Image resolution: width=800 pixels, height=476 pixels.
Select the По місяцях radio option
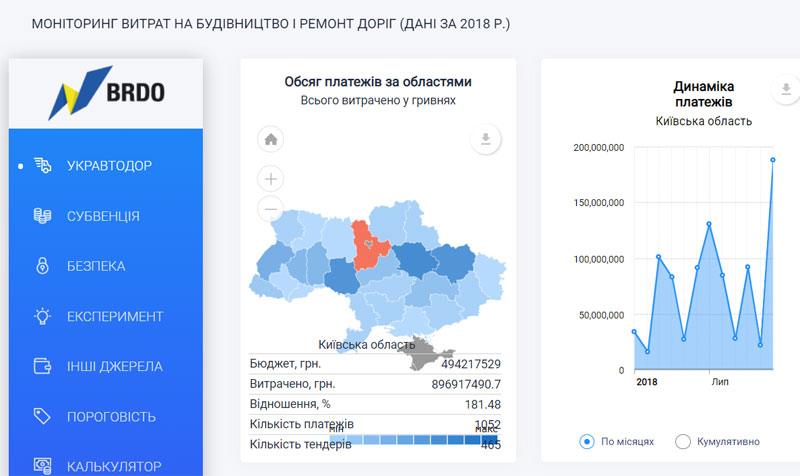(x=587, y=441)
